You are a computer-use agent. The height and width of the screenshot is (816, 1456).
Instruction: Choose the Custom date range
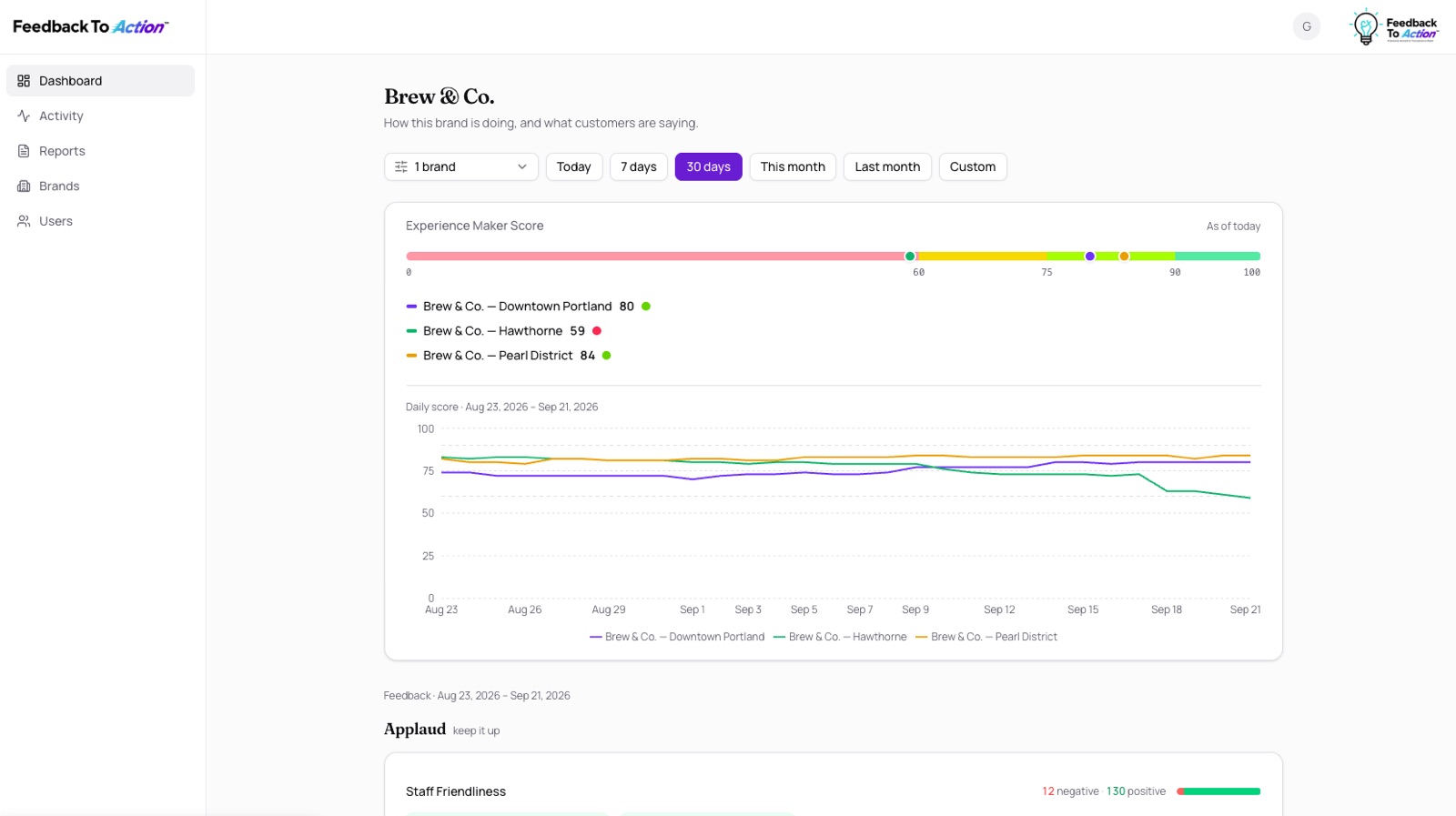[x=973, y=166]
